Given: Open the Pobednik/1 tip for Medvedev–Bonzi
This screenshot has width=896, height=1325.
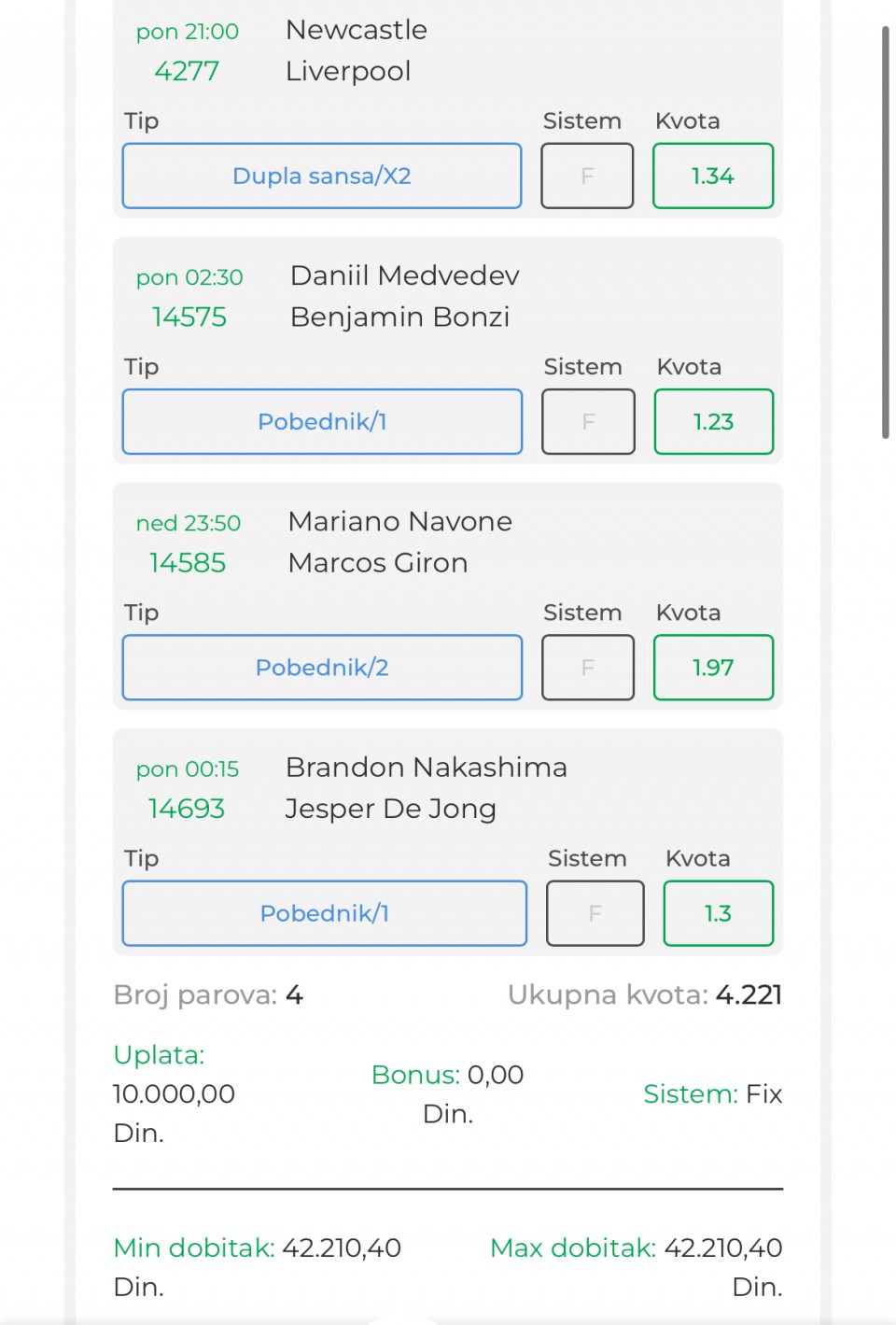Looking at the screenshot, I should click(322, 421).
